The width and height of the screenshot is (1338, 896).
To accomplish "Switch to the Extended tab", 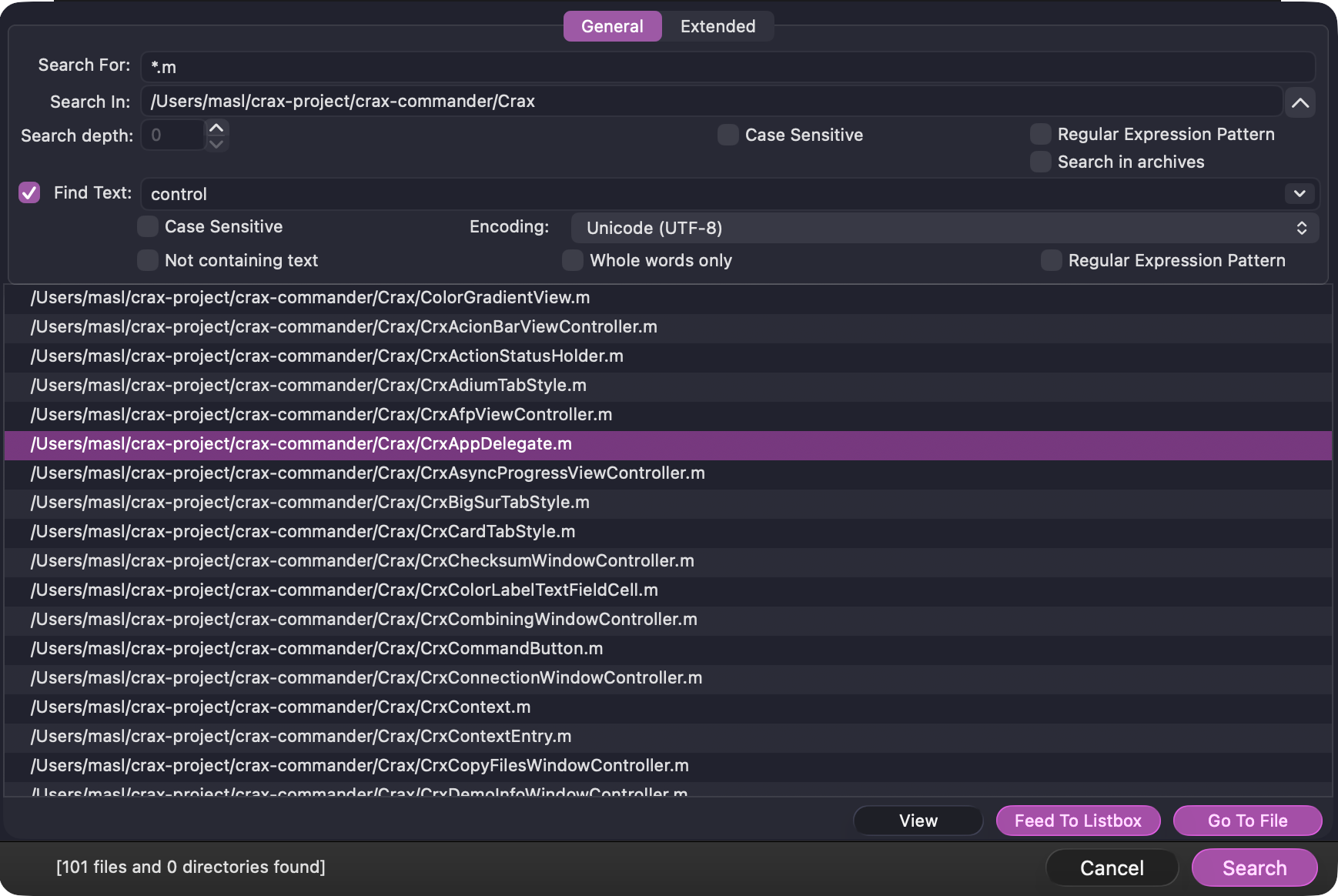I will [718, 25].
